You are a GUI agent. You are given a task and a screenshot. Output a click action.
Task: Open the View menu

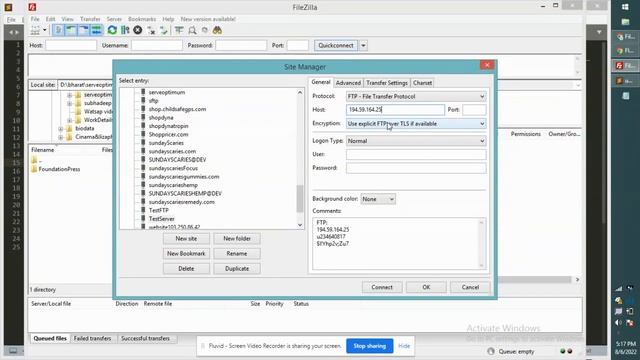[67, 19]
